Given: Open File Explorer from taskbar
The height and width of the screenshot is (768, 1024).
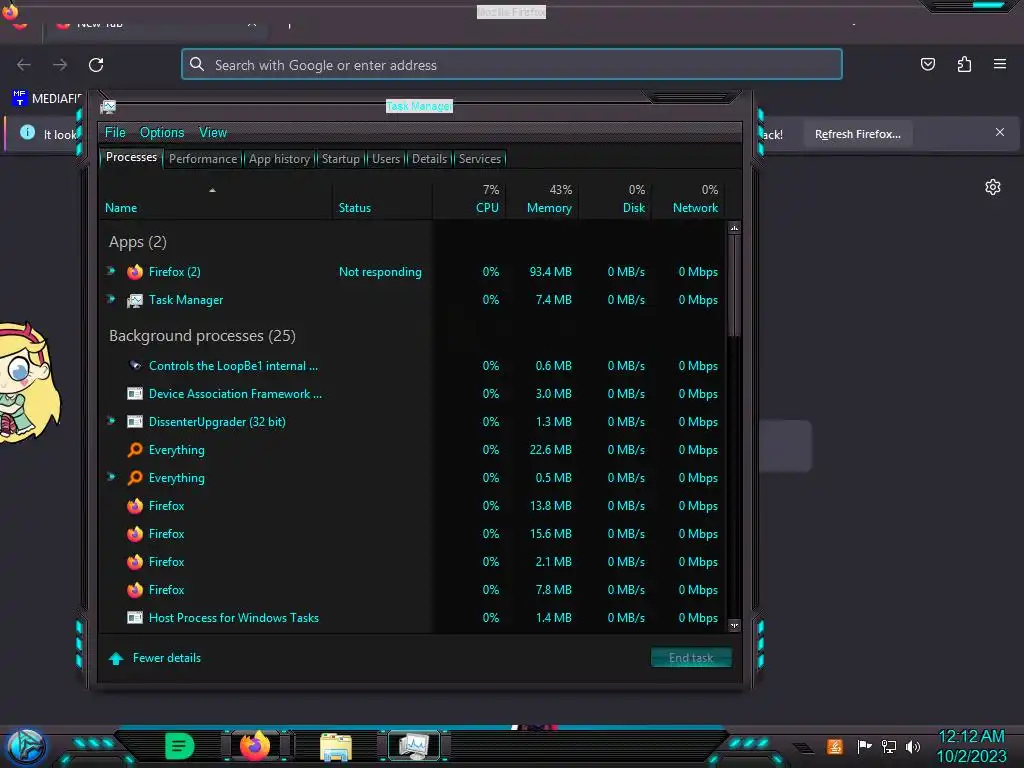Looking at the screenshot, I should pyautogui.click(x=336, y=747).
